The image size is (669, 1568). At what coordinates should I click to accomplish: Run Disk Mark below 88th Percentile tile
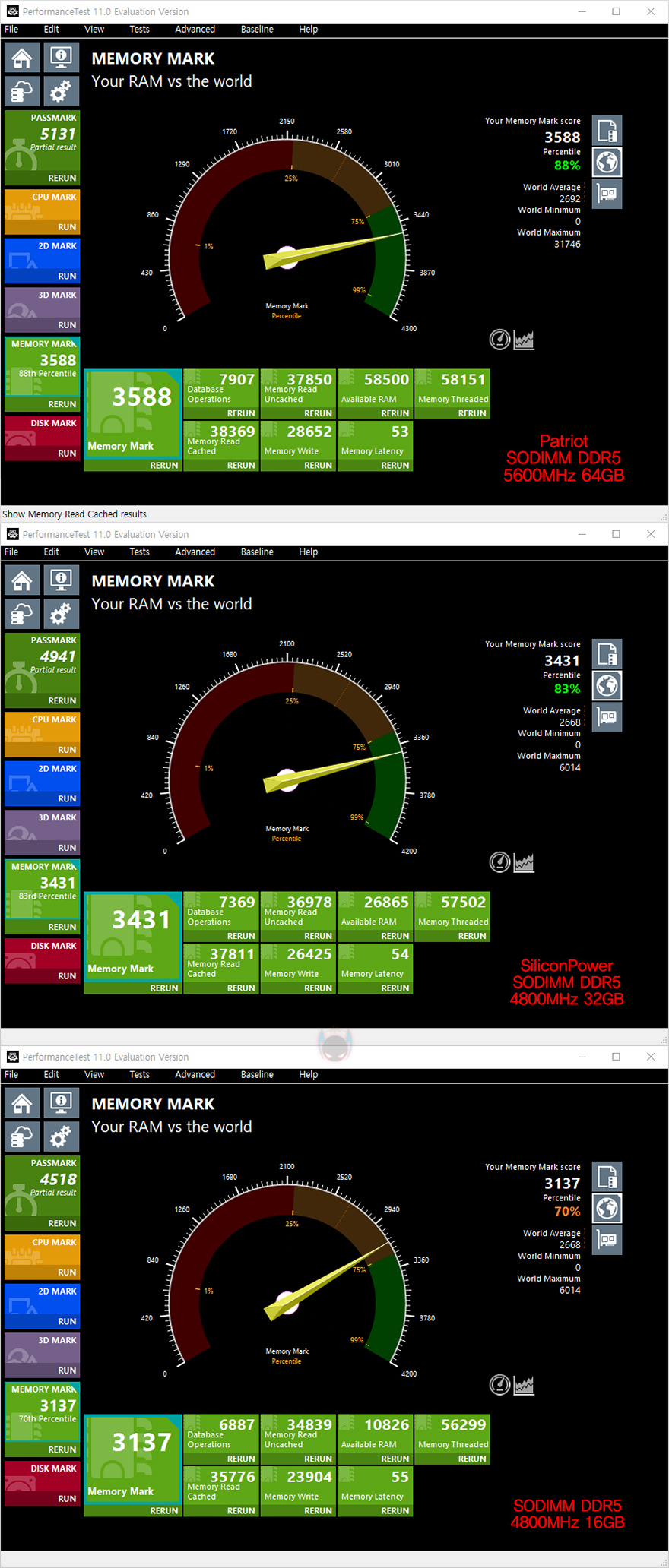[x=67, y=454]
